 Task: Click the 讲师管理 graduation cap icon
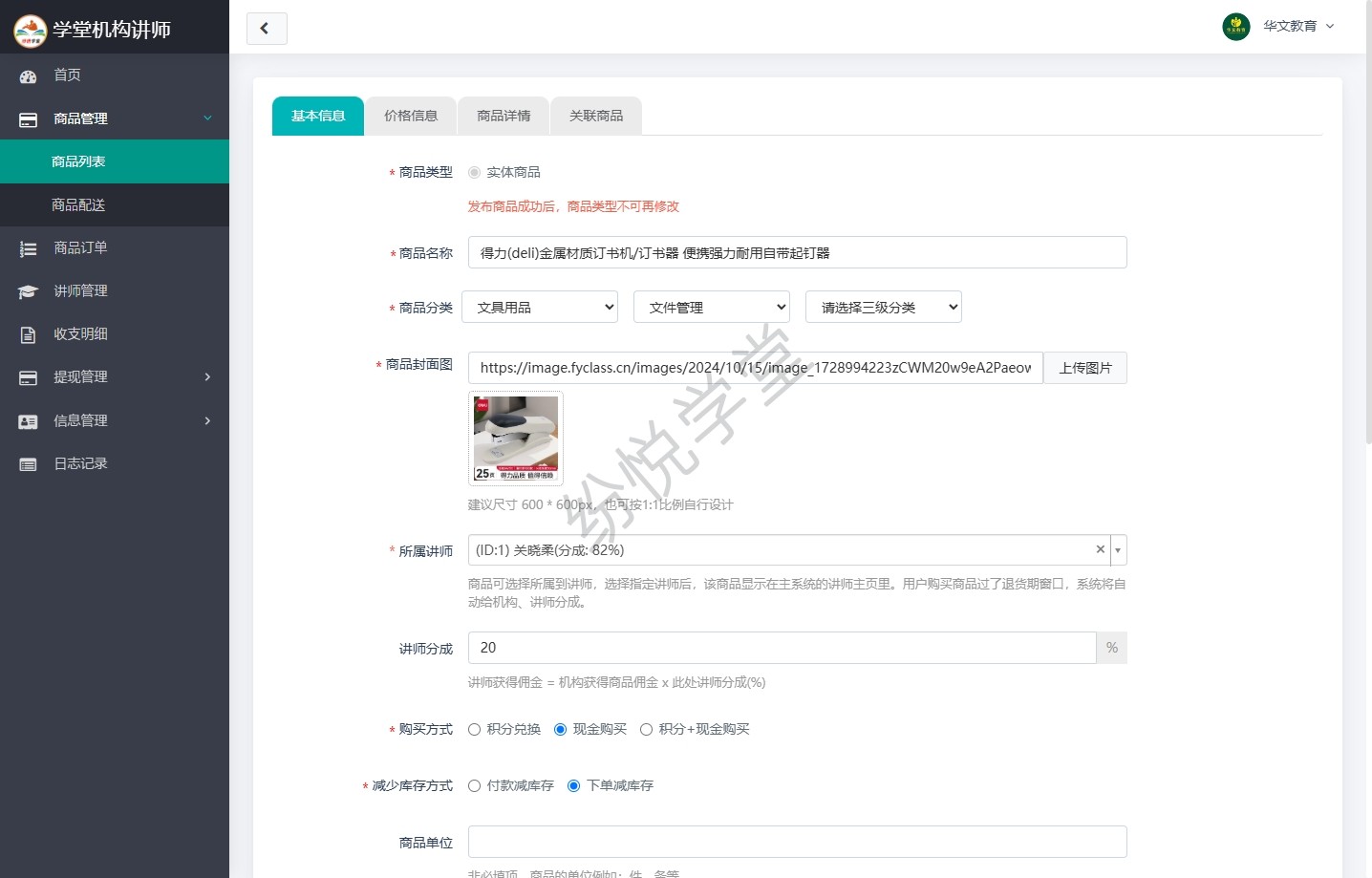[x=28, y=291]
